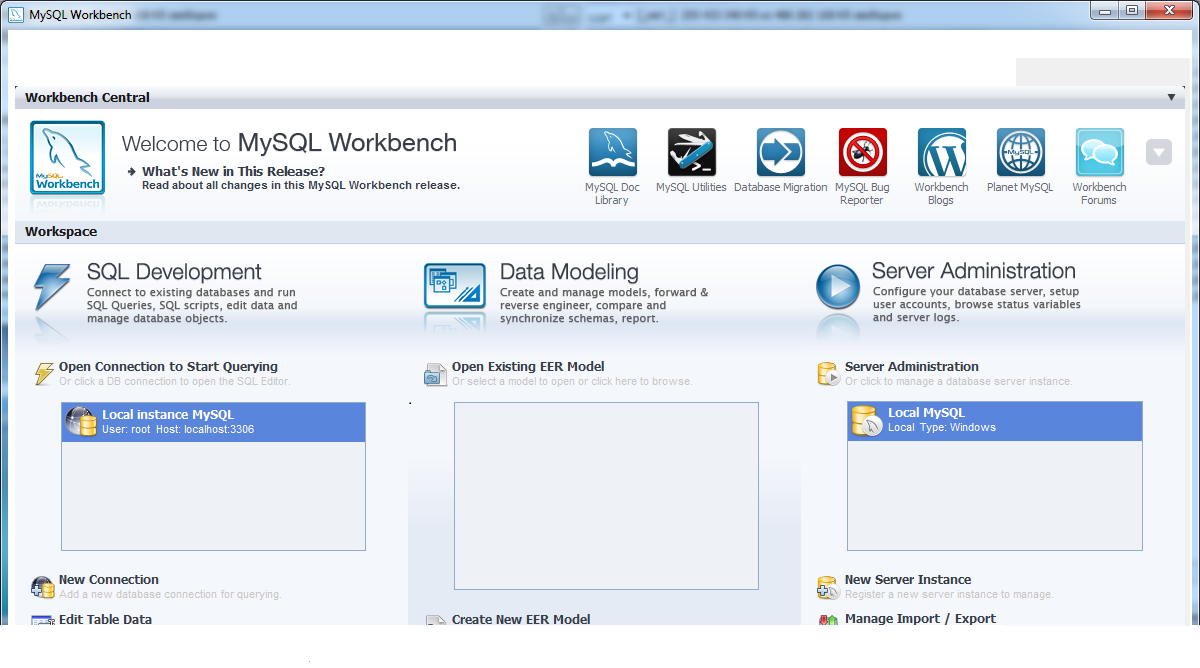The width and height of the screenshot is (1200, 668).
Task: Click the Edit Table Data icon
Action: click(x=42, y=621)
